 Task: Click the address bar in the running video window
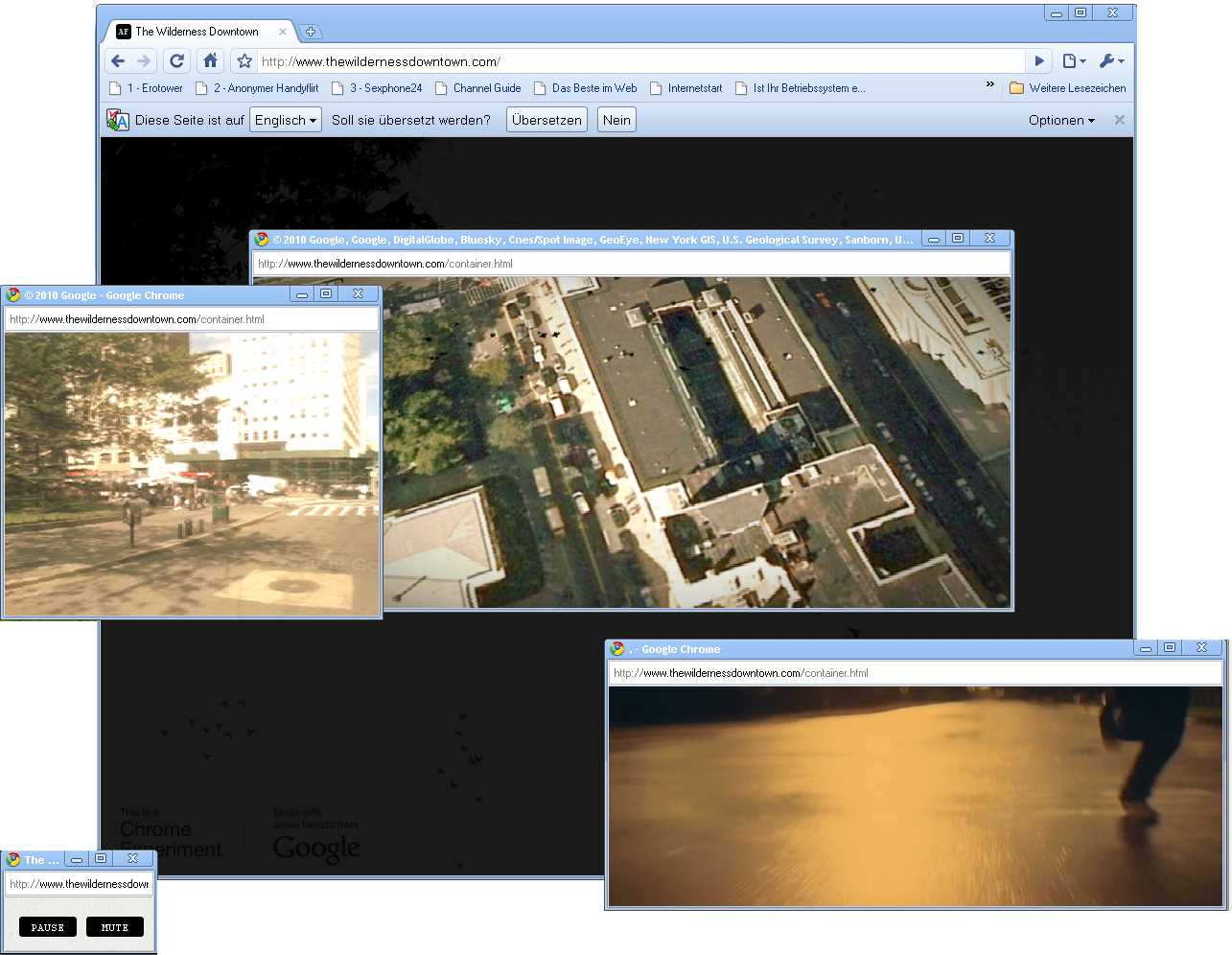click(x=916, y=673)
